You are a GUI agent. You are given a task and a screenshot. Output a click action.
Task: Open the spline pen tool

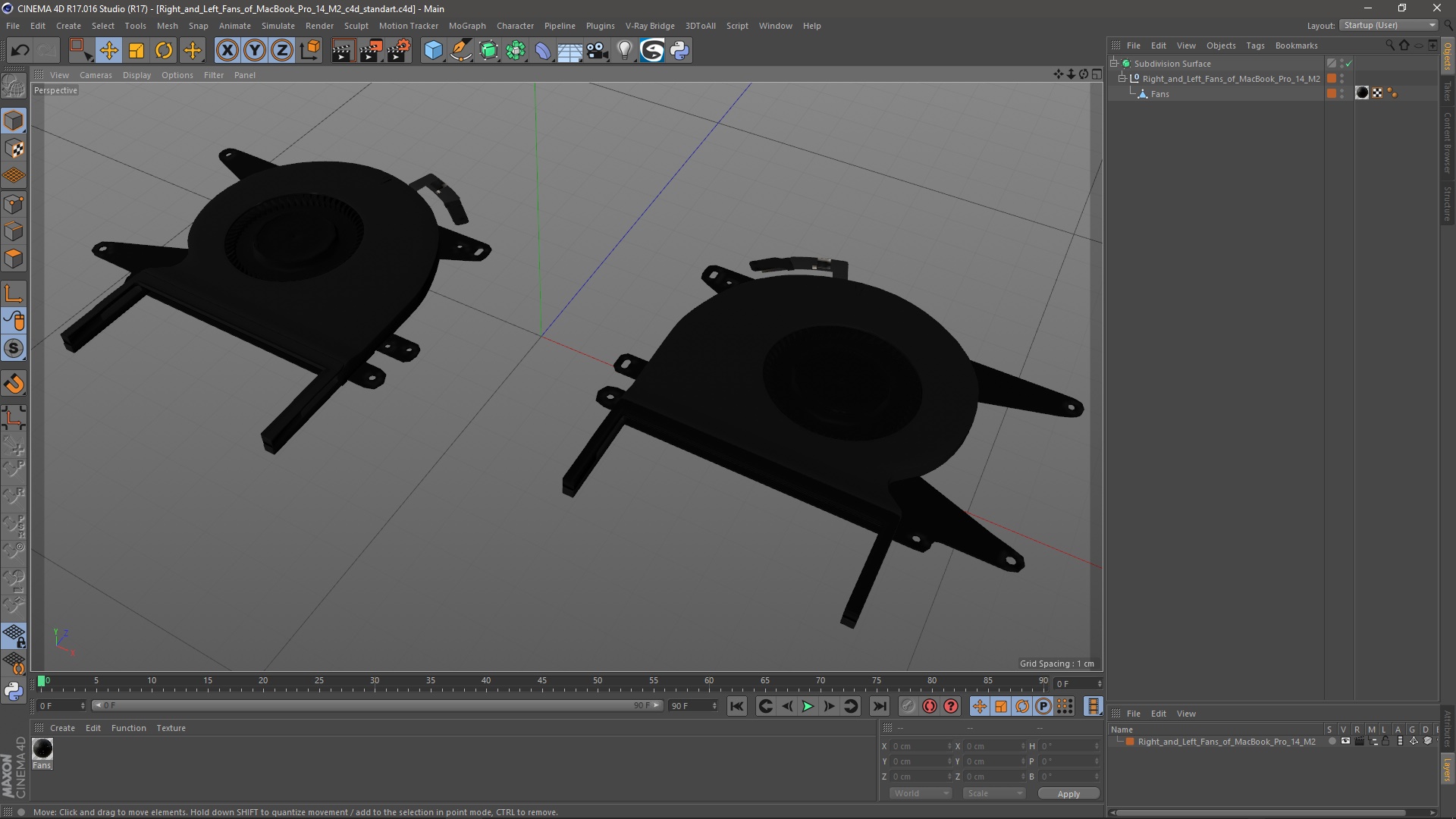point(460,51)
